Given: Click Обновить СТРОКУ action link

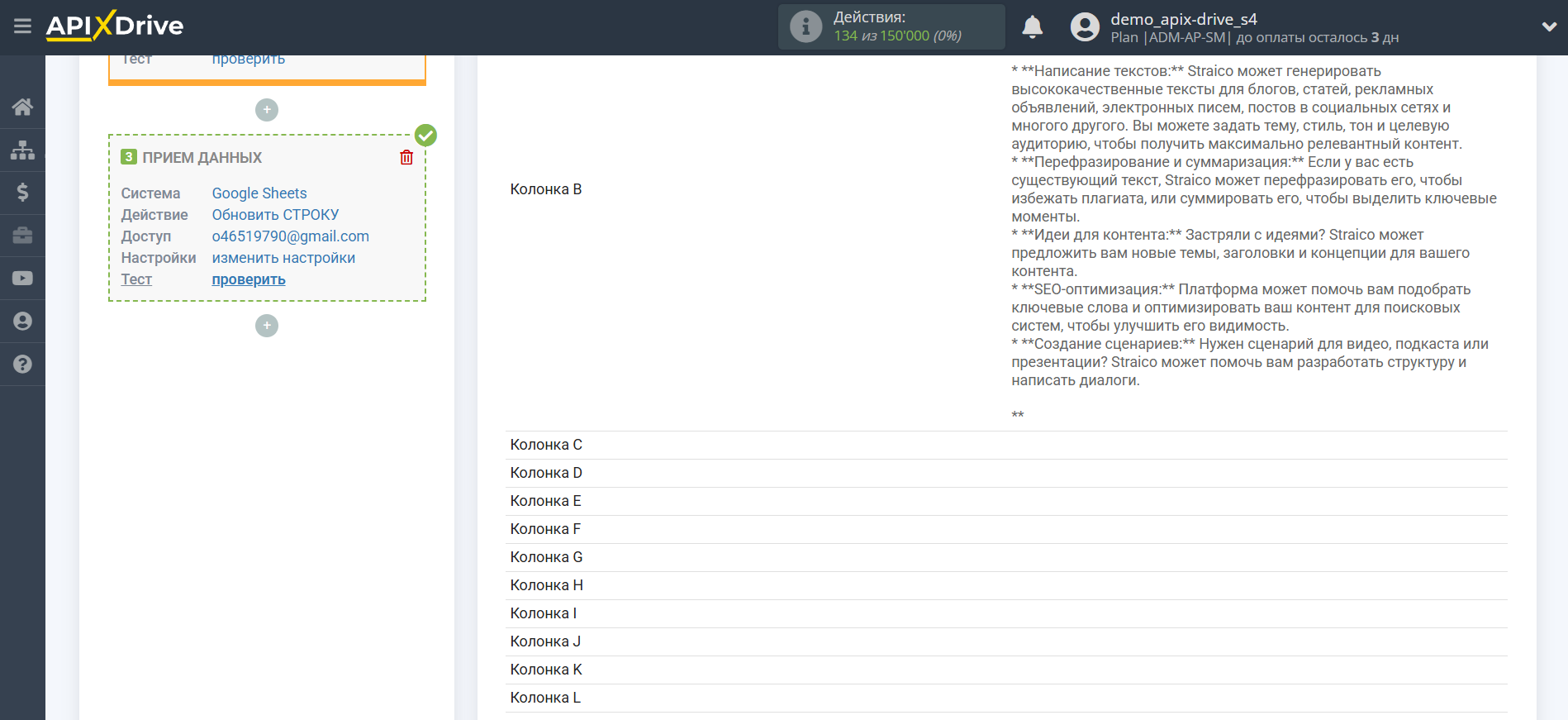Looking at the screenshot, I should tap(275, 215).
